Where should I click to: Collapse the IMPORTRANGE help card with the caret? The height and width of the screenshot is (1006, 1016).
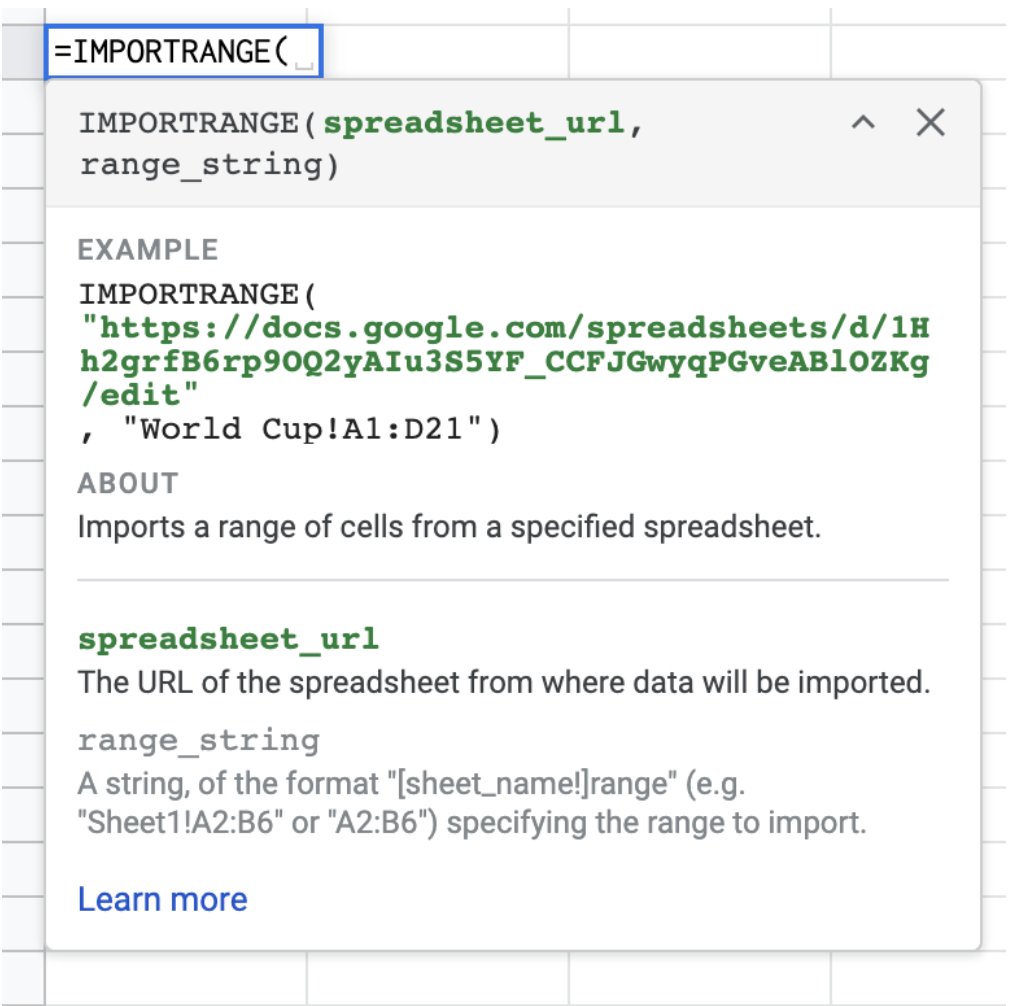(x=862, y=122)
